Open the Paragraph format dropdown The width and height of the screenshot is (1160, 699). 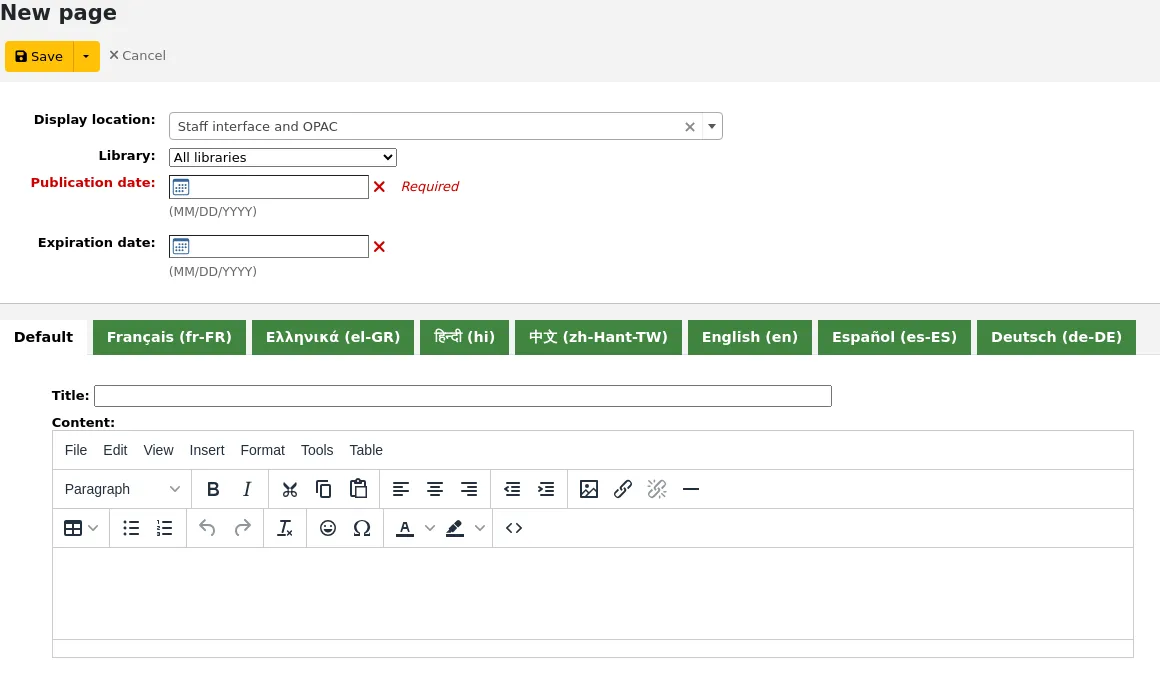122,489
